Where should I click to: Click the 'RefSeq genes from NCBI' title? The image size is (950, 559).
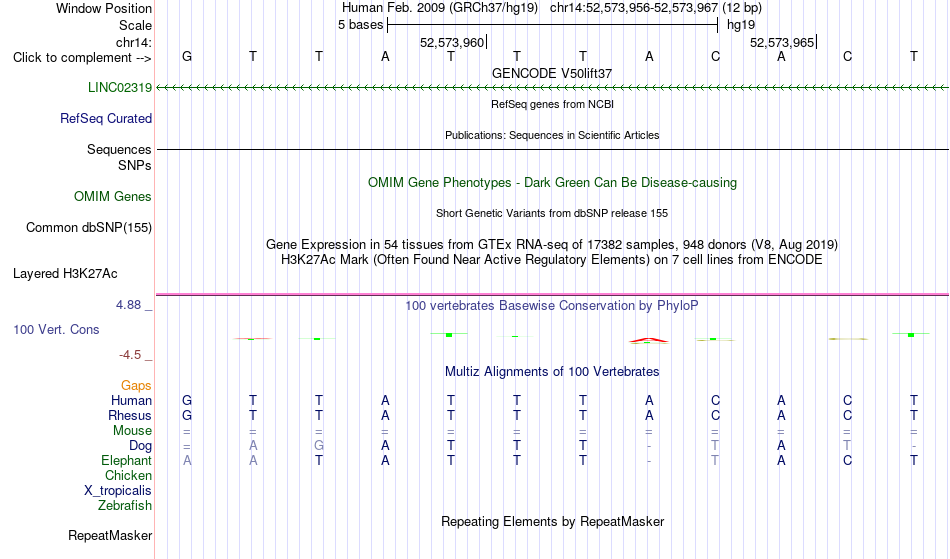point(552,104)
